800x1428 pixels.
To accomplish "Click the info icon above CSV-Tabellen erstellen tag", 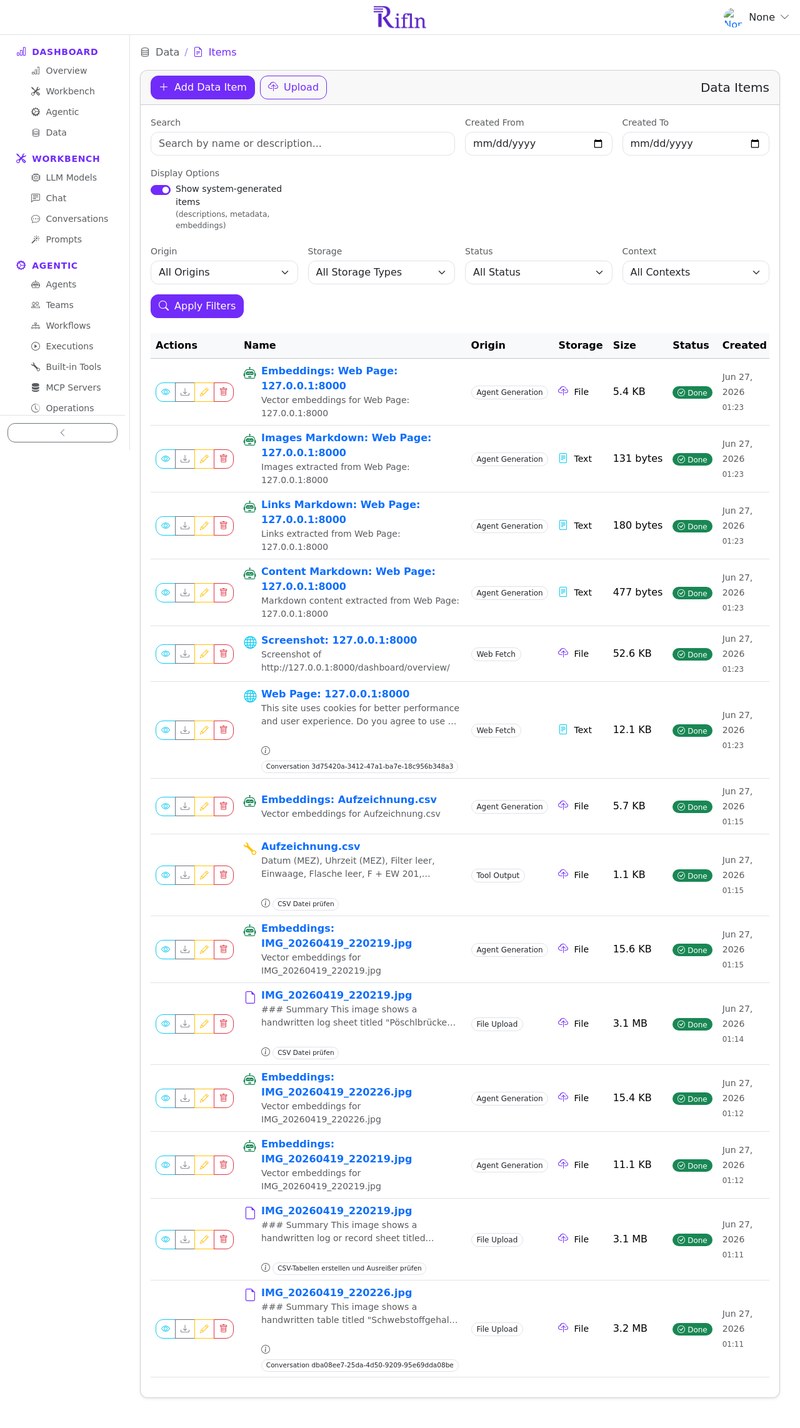I will pyautogui.click(x=266, y=1267).
